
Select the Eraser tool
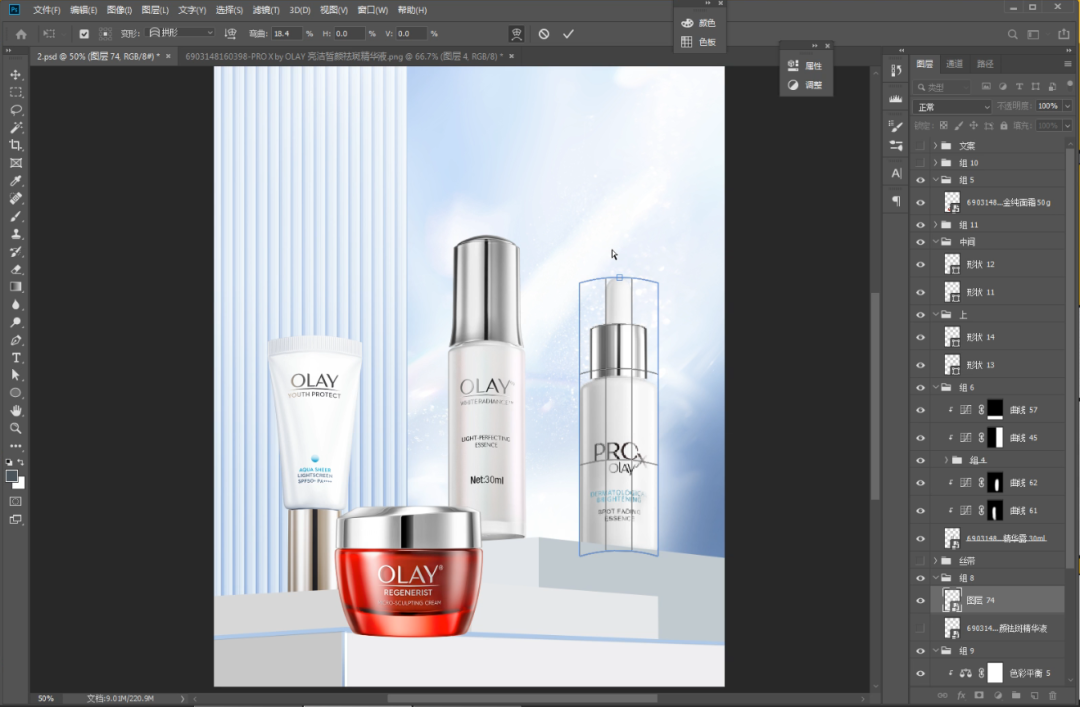coord(15,269)
